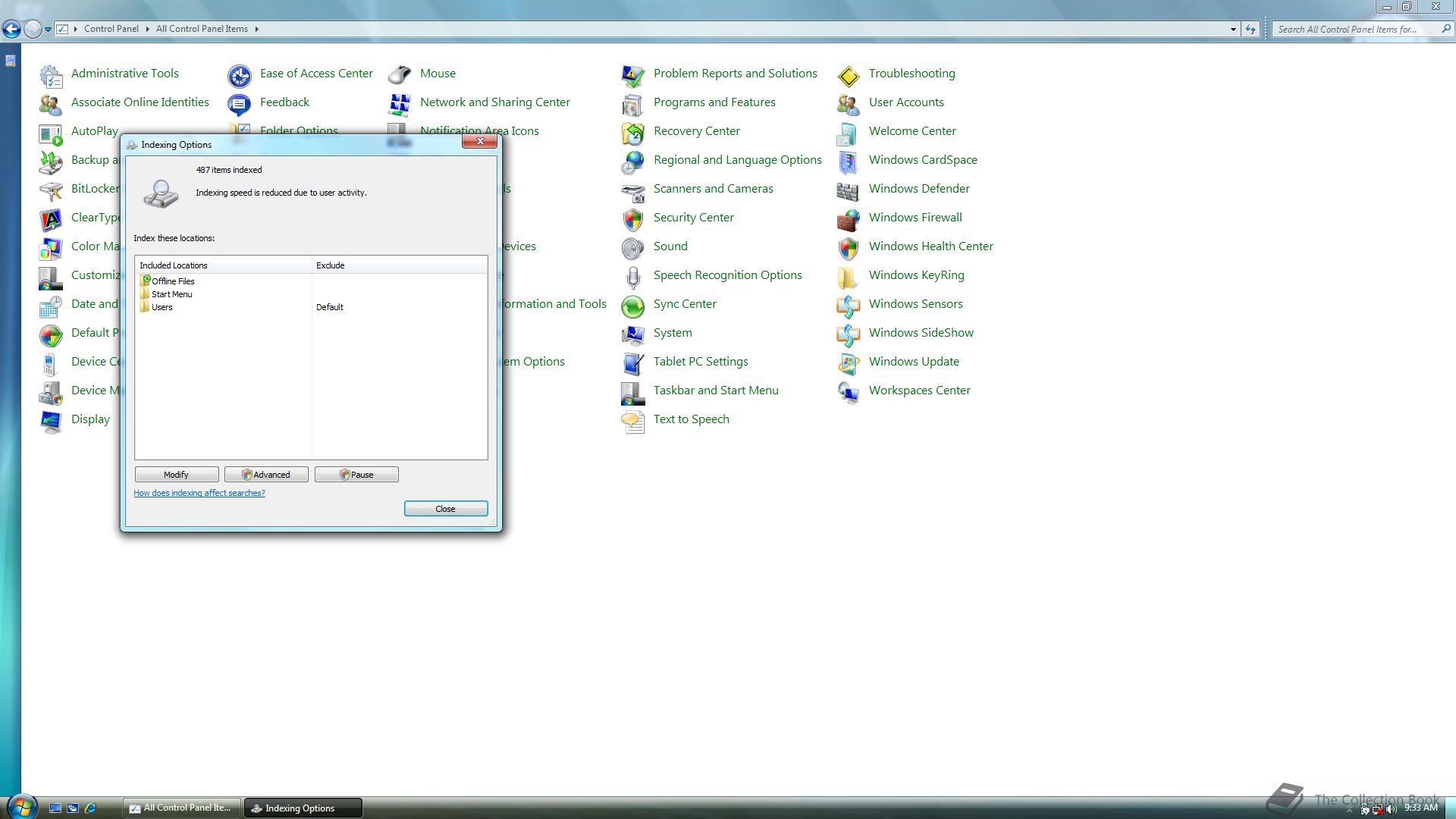Click the All Control Panel Items breadcrumb
Image resolution: width=1456 pixels, height=819 pixels.
click(x=202, y=29)
